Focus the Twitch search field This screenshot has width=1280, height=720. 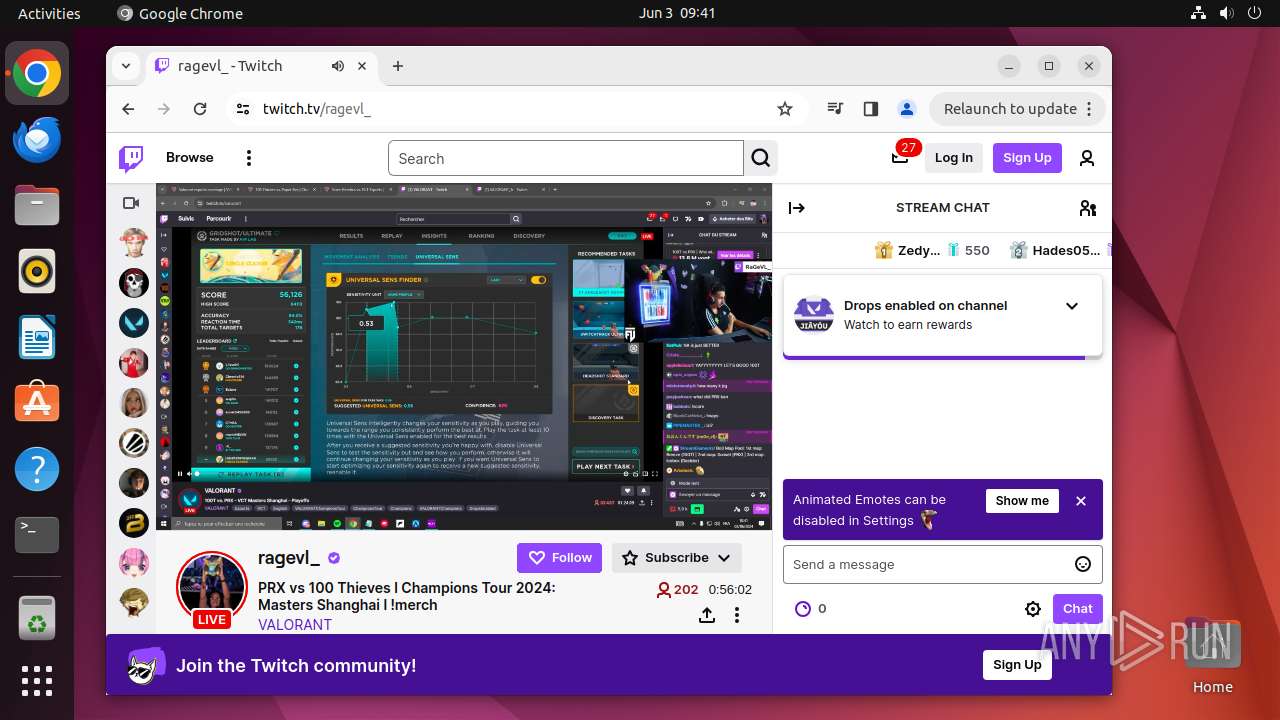pyautogui.click(x=566, y=158)
